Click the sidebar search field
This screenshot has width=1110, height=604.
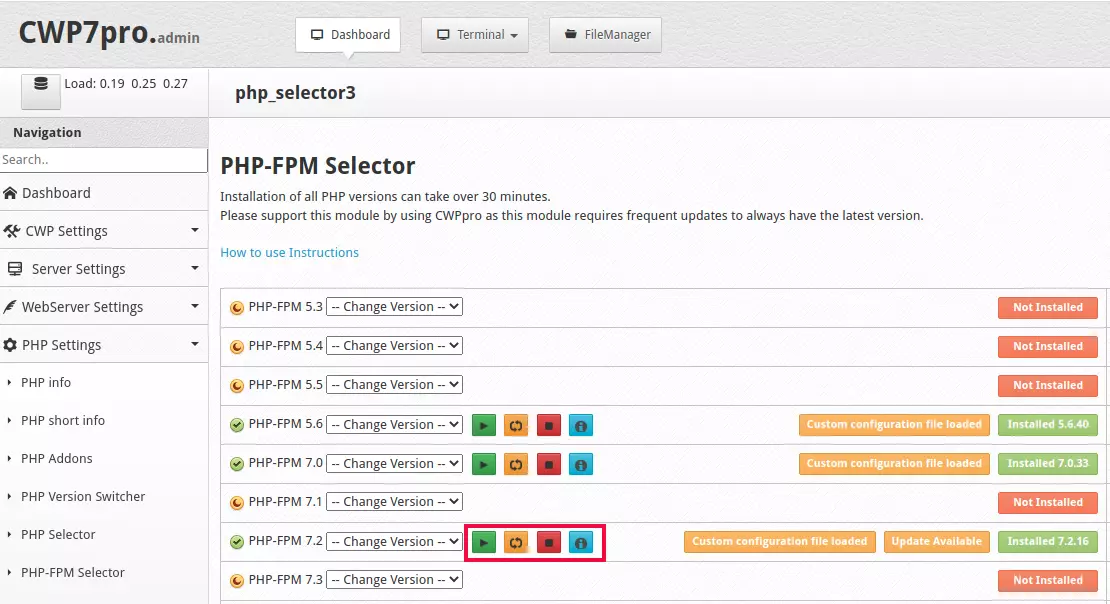104,160
